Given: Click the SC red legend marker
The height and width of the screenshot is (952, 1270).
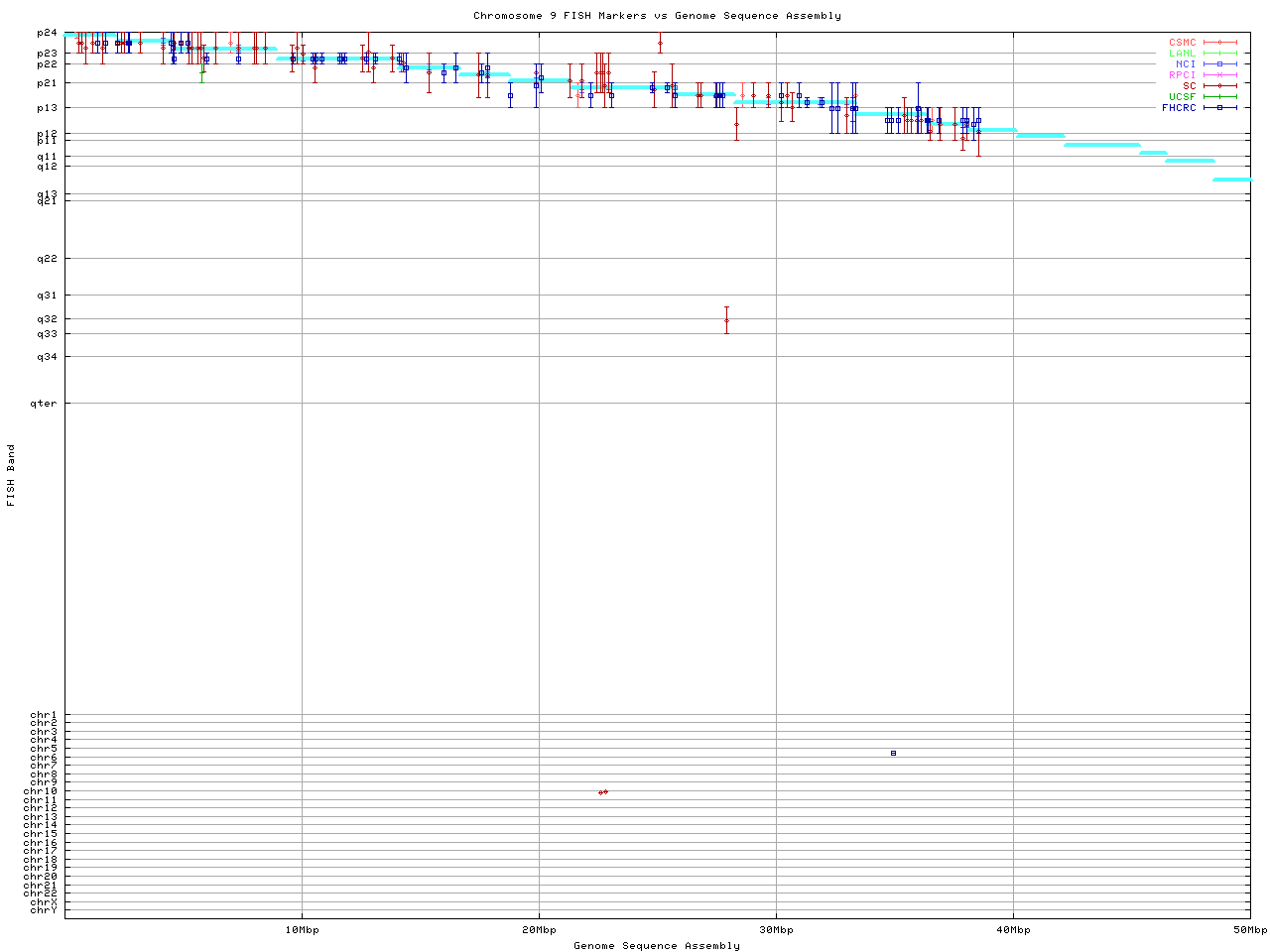Looking at the screenshot, I should [x=1219, y=86].
